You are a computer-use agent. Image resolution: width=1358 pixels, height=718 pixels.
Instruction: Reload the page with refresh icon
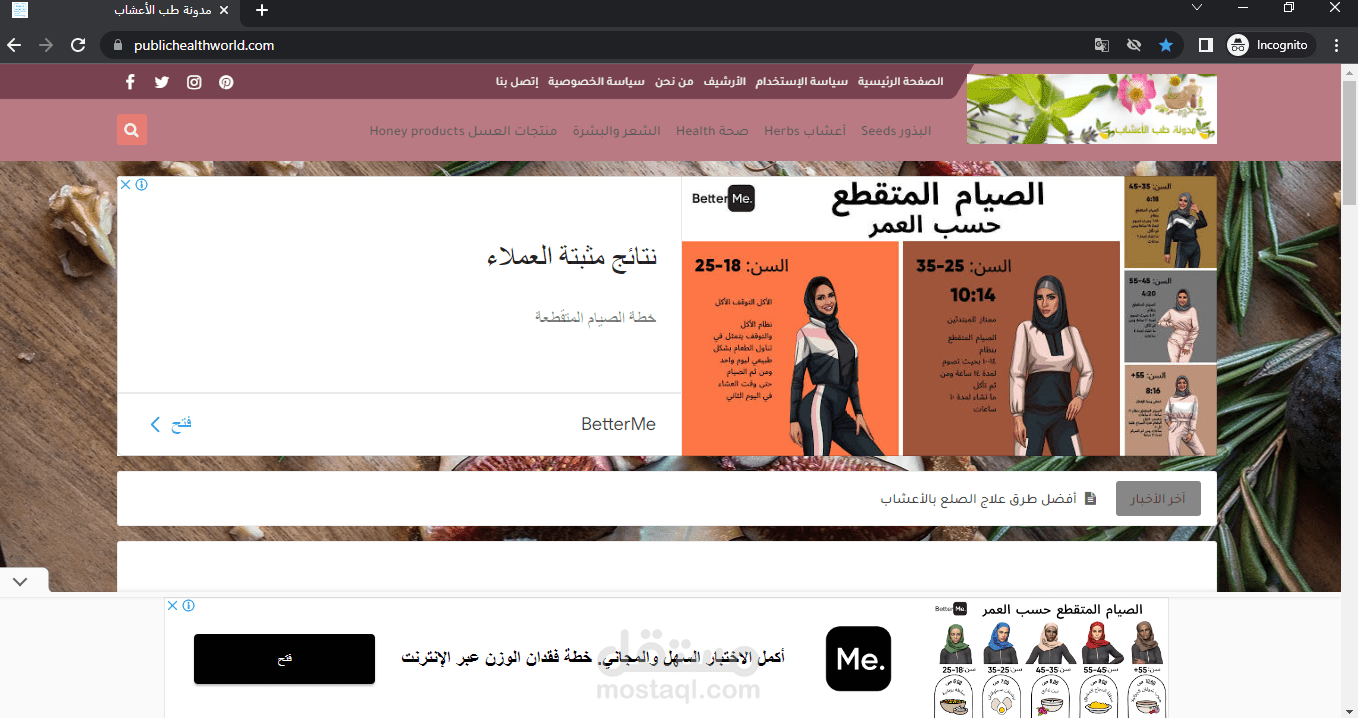78,45
